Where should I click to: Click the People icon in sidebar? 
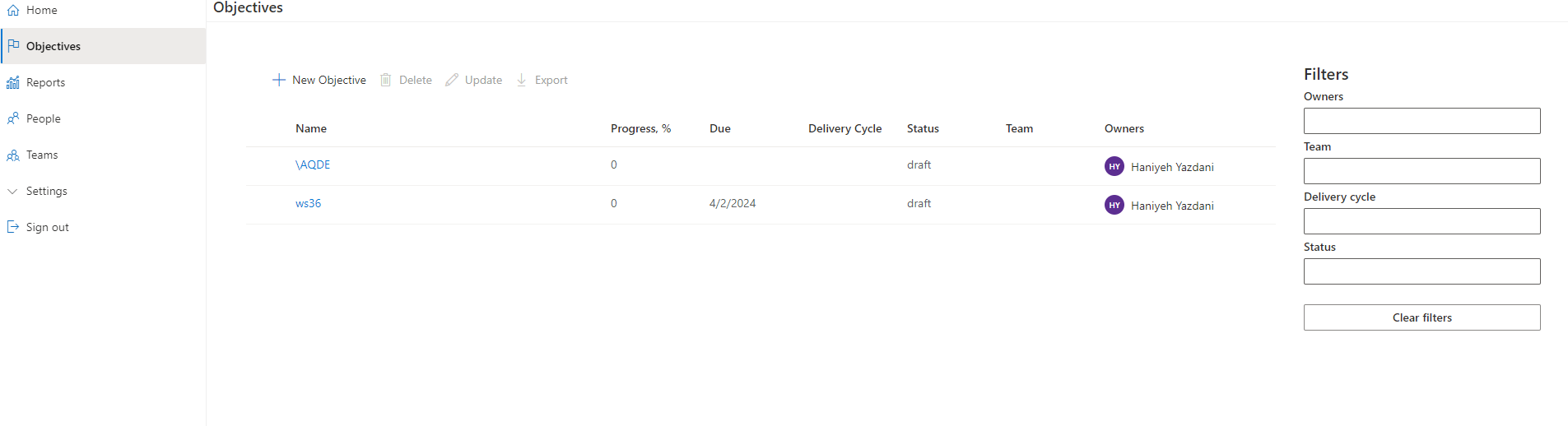pyautogui.click(x=13, y=118)
